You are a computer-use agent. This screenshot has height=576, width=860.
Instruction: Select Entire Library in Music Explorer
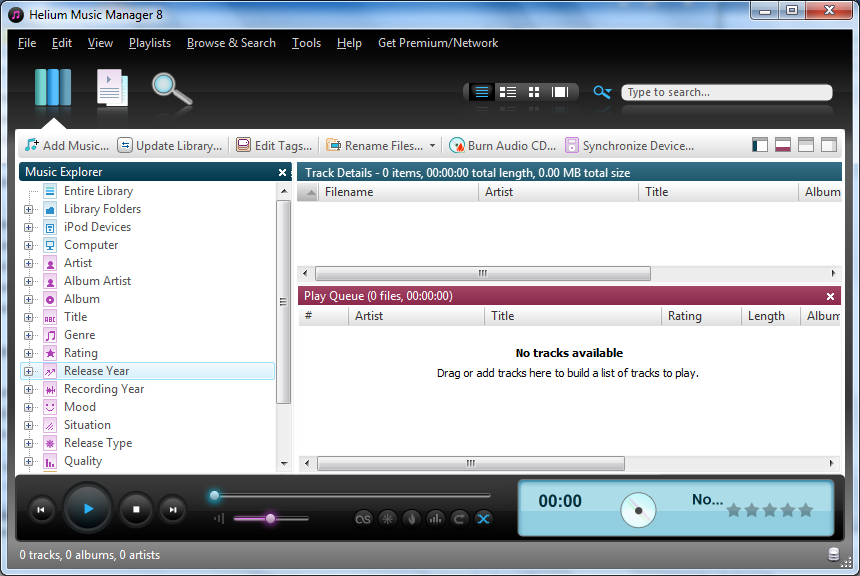(98, 191)
